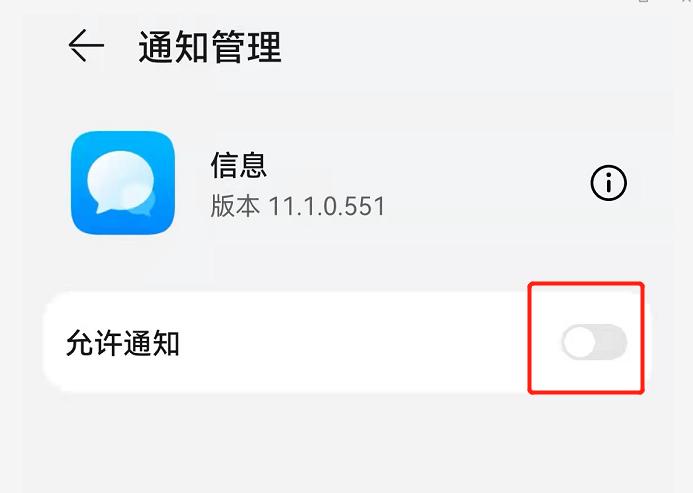The height and width of the screenshot is (493, 693).
Task: Open app info via circled i icon
Action: 609,183
